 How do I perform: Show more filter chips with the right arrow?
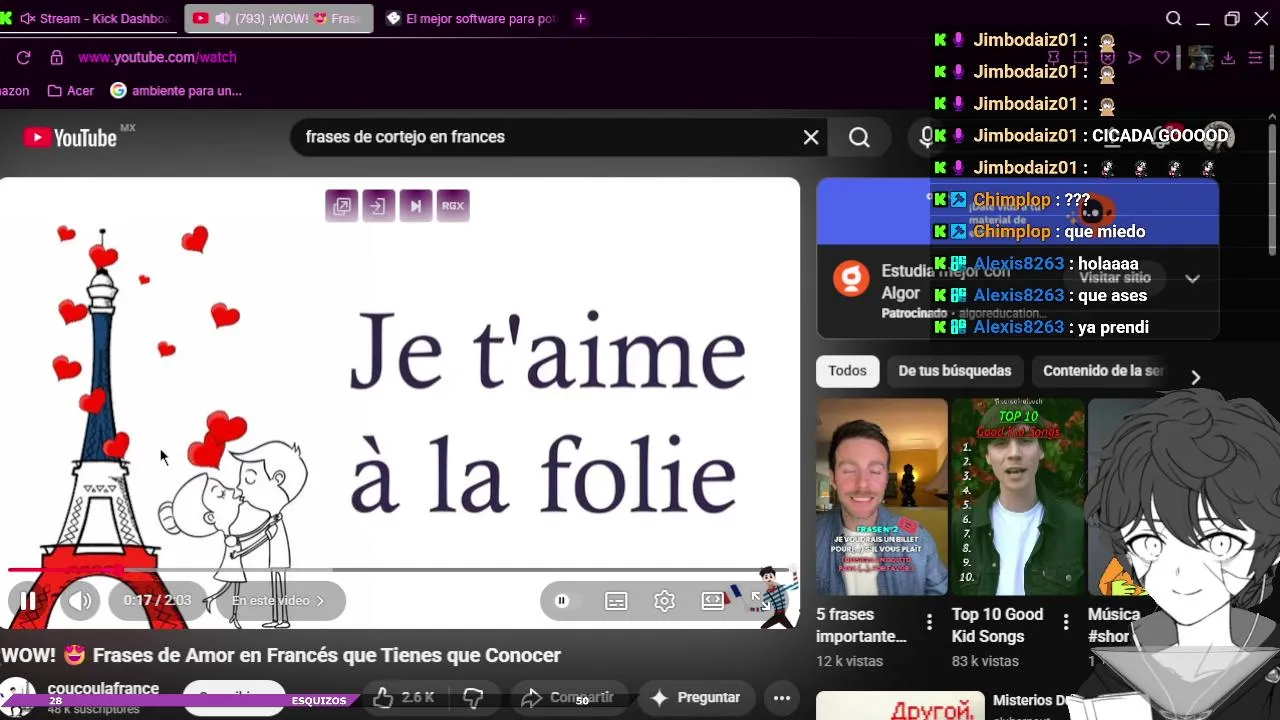1195,377
